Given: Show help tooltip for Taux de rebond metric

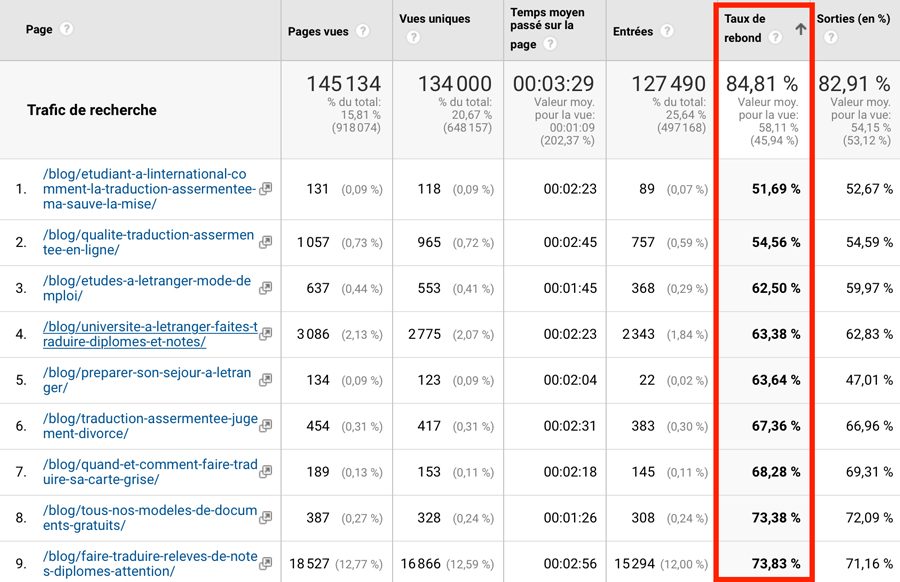Looking at the screenshot, I should point(777,39).
